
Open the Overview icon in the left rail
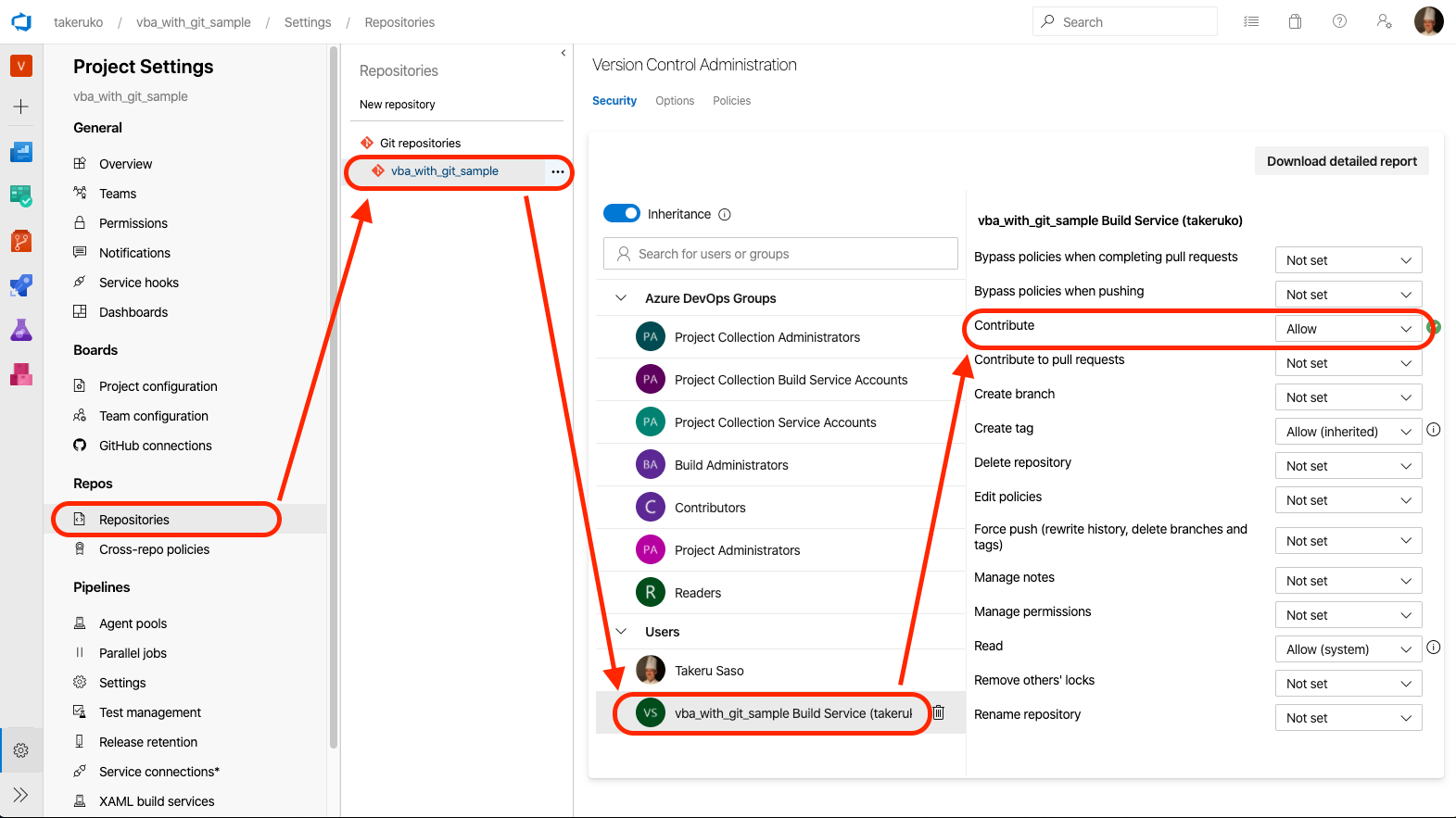click(x=21, y=151)
